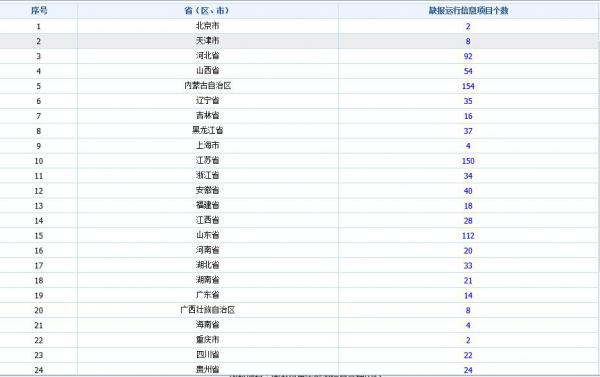Click the 缺报运行信息项目个数 column header
Viewport: 600px width, 377px height.
tap(468, 10)
